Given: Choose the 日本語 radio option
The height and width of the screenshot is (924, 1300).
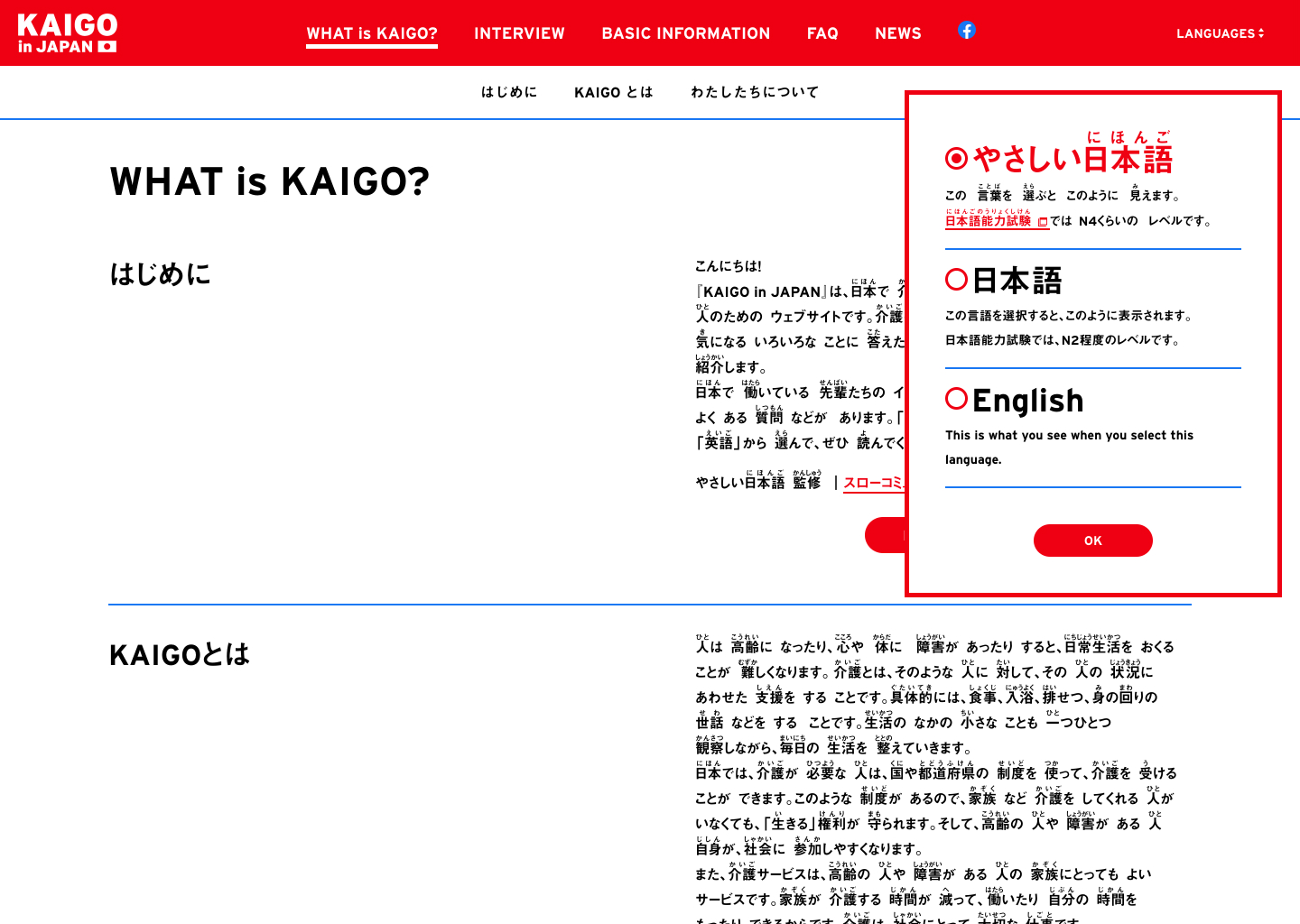Looking at the screenshot, I should 956,280.
